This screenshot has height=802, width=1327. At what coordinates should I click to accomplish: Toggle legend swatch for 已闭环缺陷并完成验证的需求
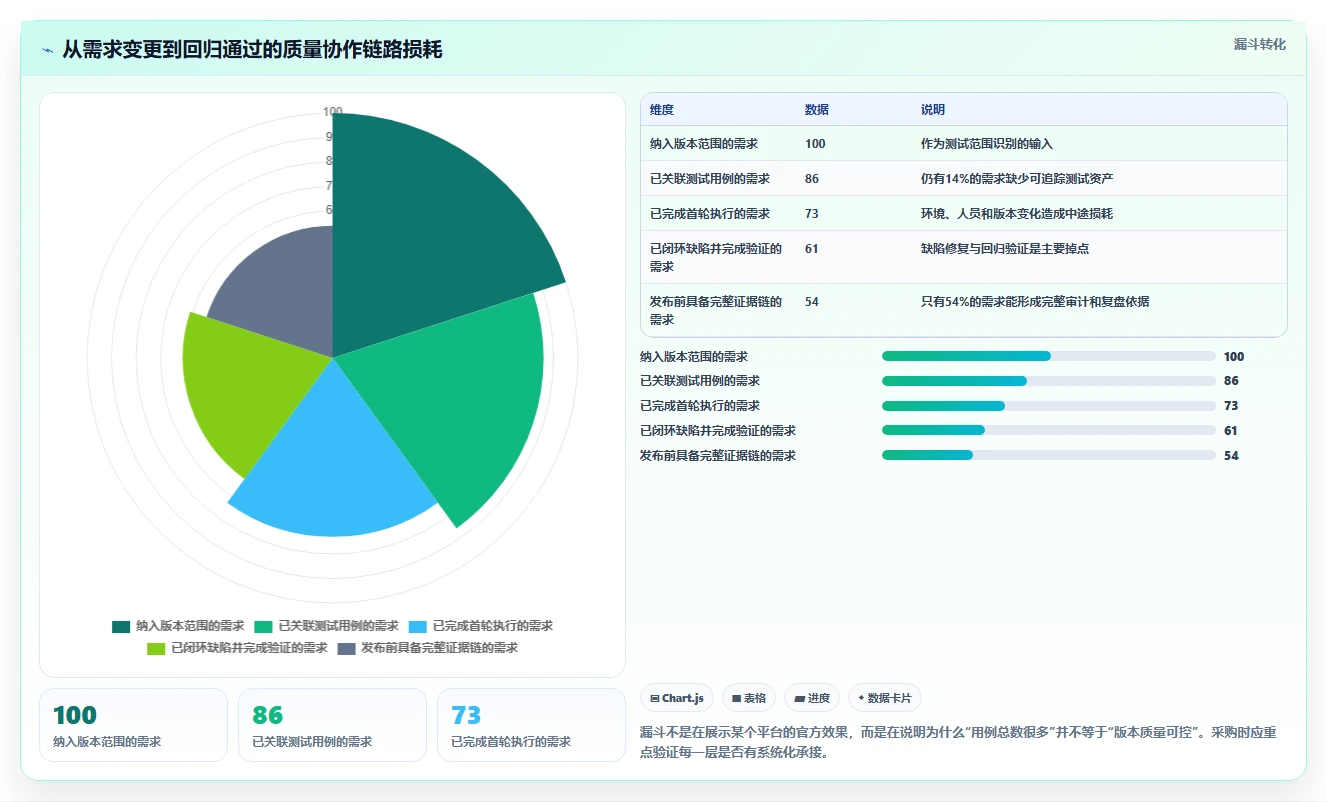click(156, 648)
